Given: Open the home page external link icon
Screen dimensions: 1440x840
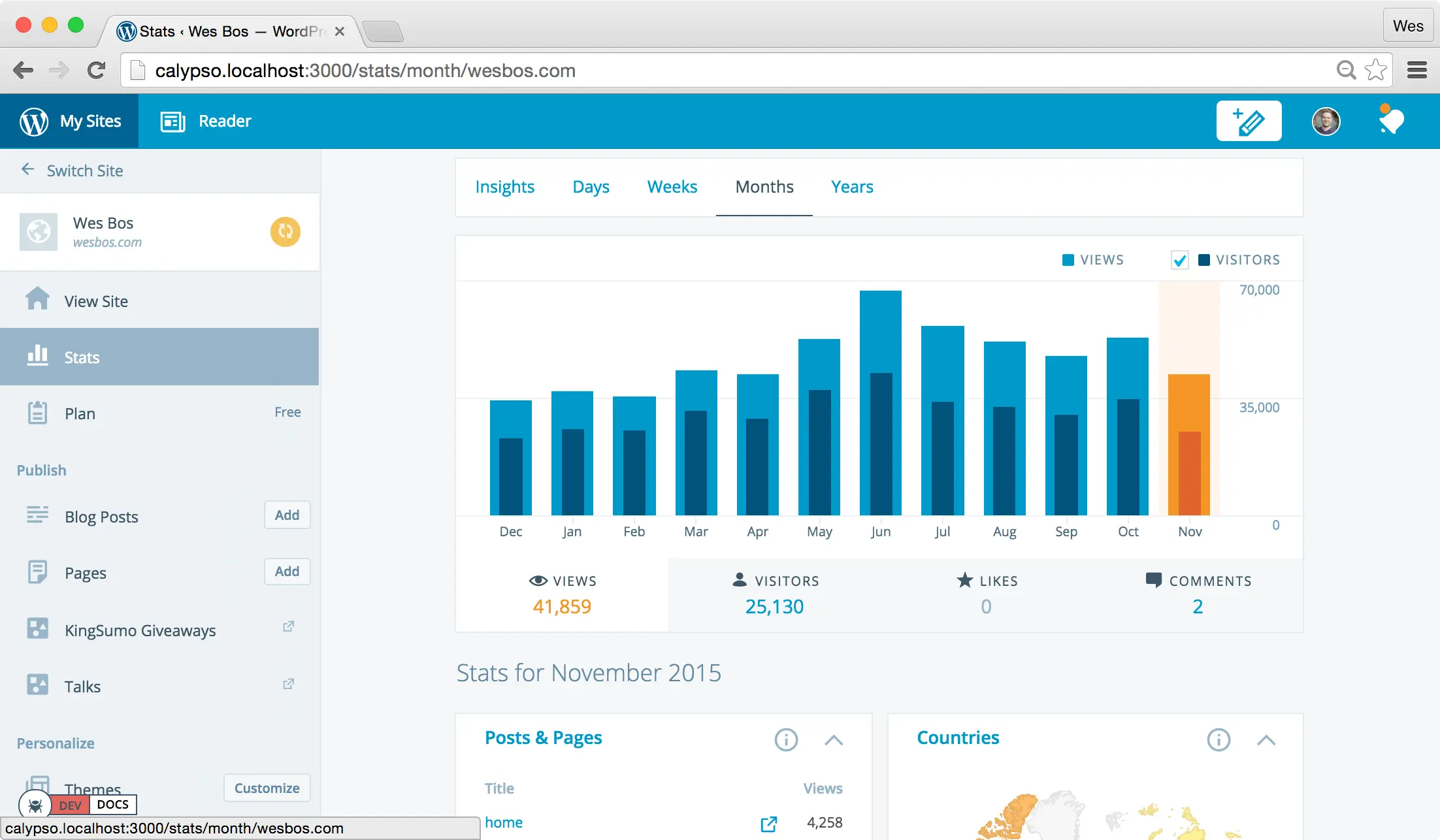Looking at the screenshot, I should click(x=769, y=824).
